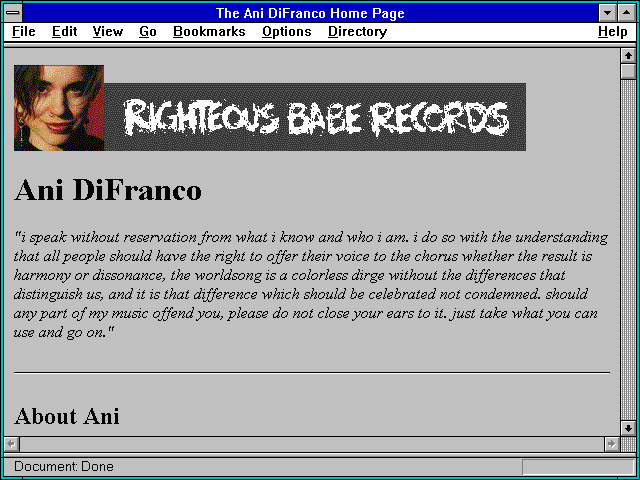Click the title bar text The Ani DiFranco Home Page
Viewport: 640px width, 480px height.
coord(310,13)
